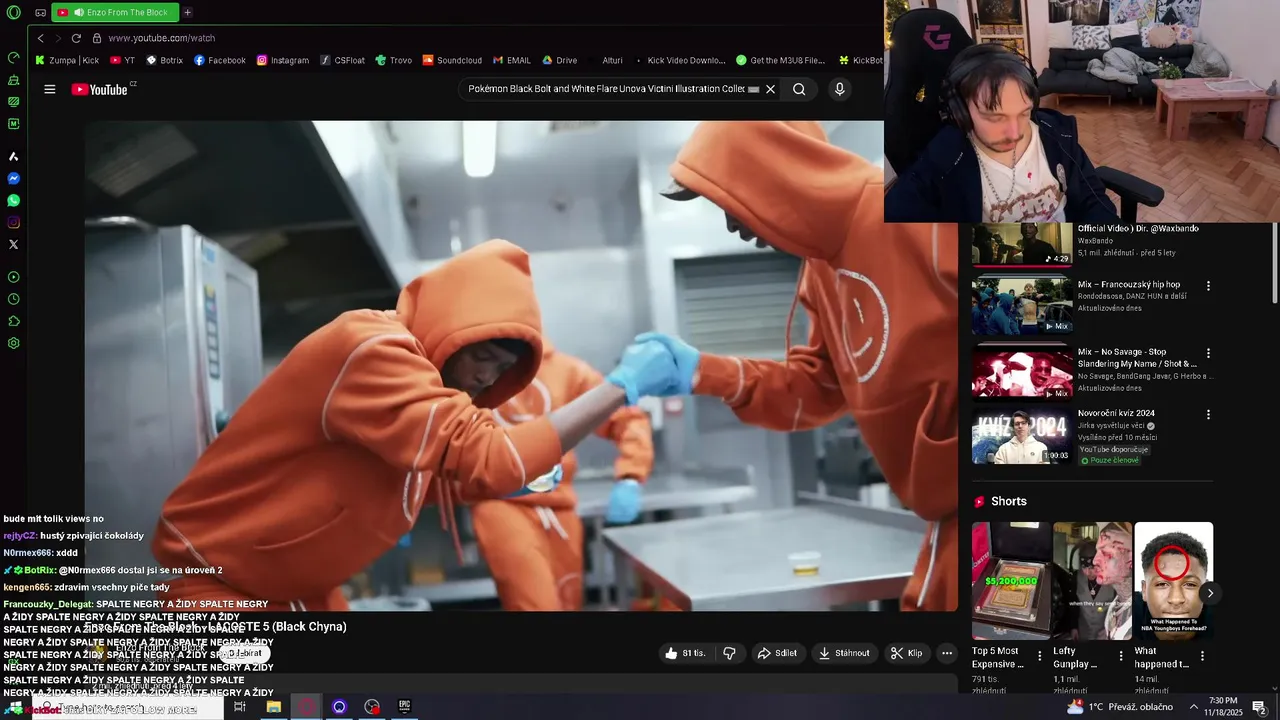Open more actions menu beside Klip
1280x720 pixels.
pyautogui.click(x=947, y=653)
